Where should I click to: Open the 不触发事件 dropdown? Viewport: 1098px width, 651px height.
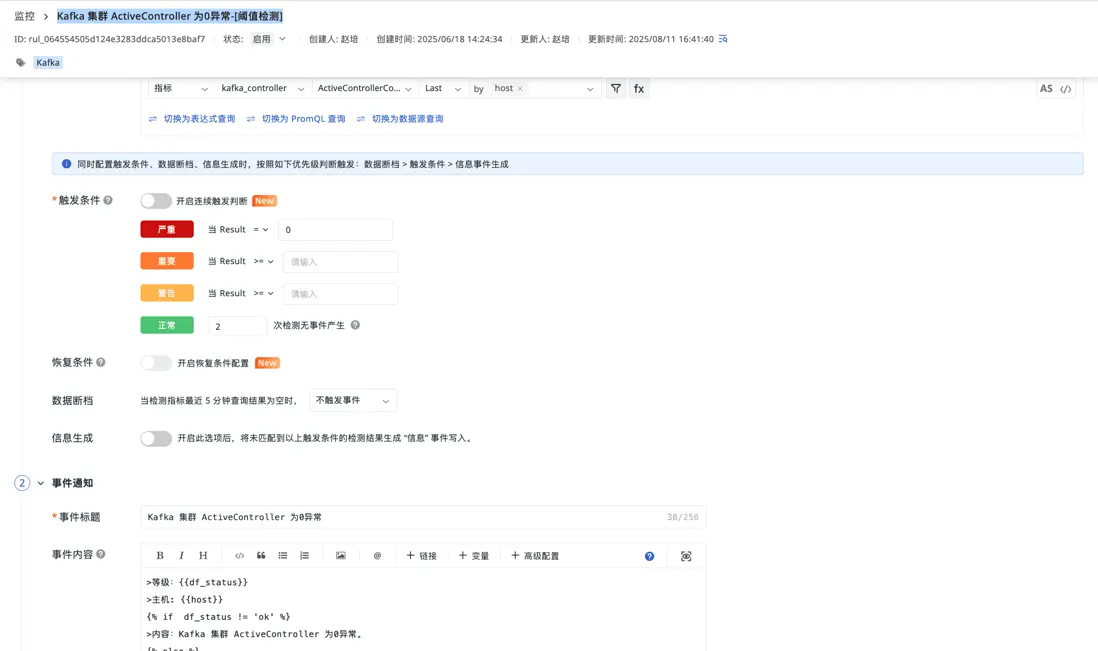[x=353, y=399]
